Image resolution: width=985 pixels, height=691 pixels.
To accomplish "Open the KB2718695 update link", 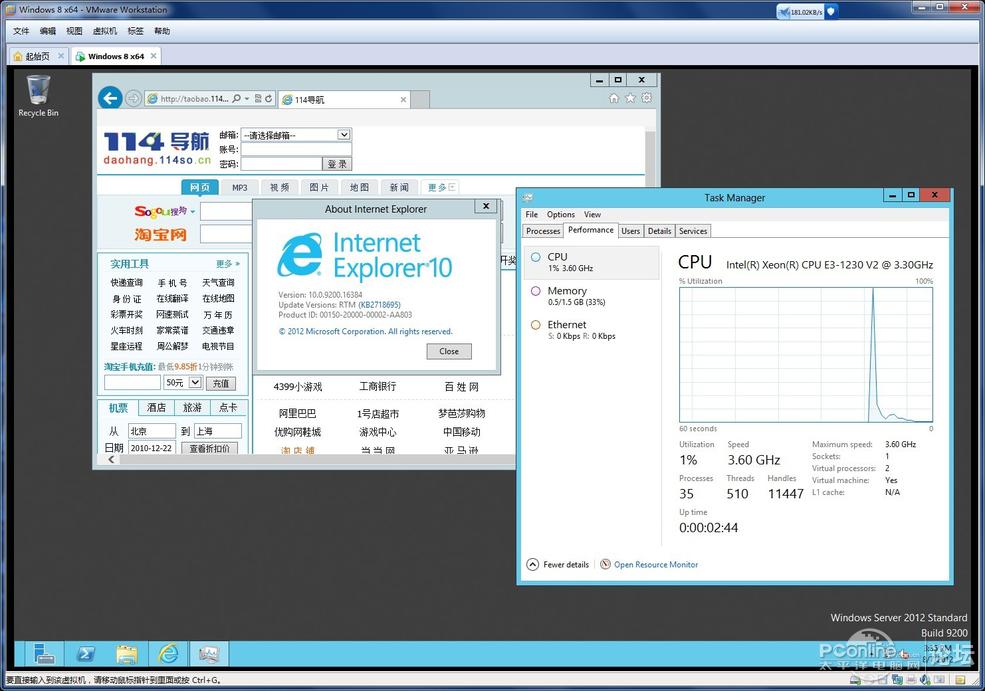I will tap(379, 305).
